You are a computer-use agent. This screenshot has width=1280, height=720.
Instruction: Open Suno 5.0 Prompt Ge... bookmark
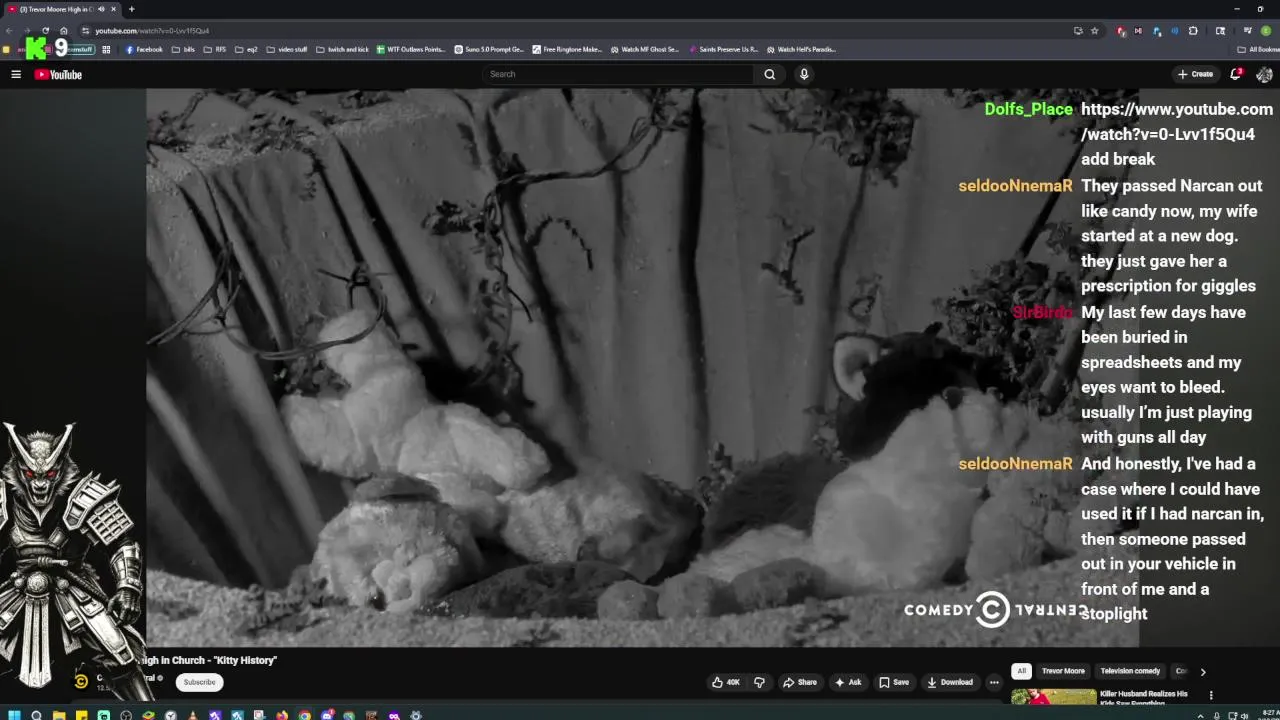point(489,49)
